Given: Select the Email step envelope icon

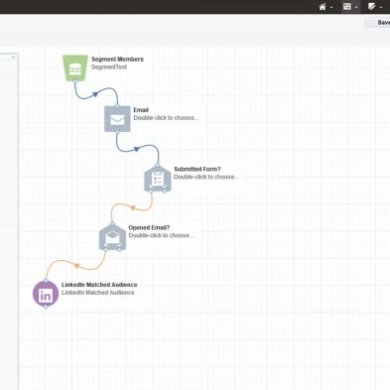Looking at the screenshot, I should pyautogui.click(x=117, y=119).
